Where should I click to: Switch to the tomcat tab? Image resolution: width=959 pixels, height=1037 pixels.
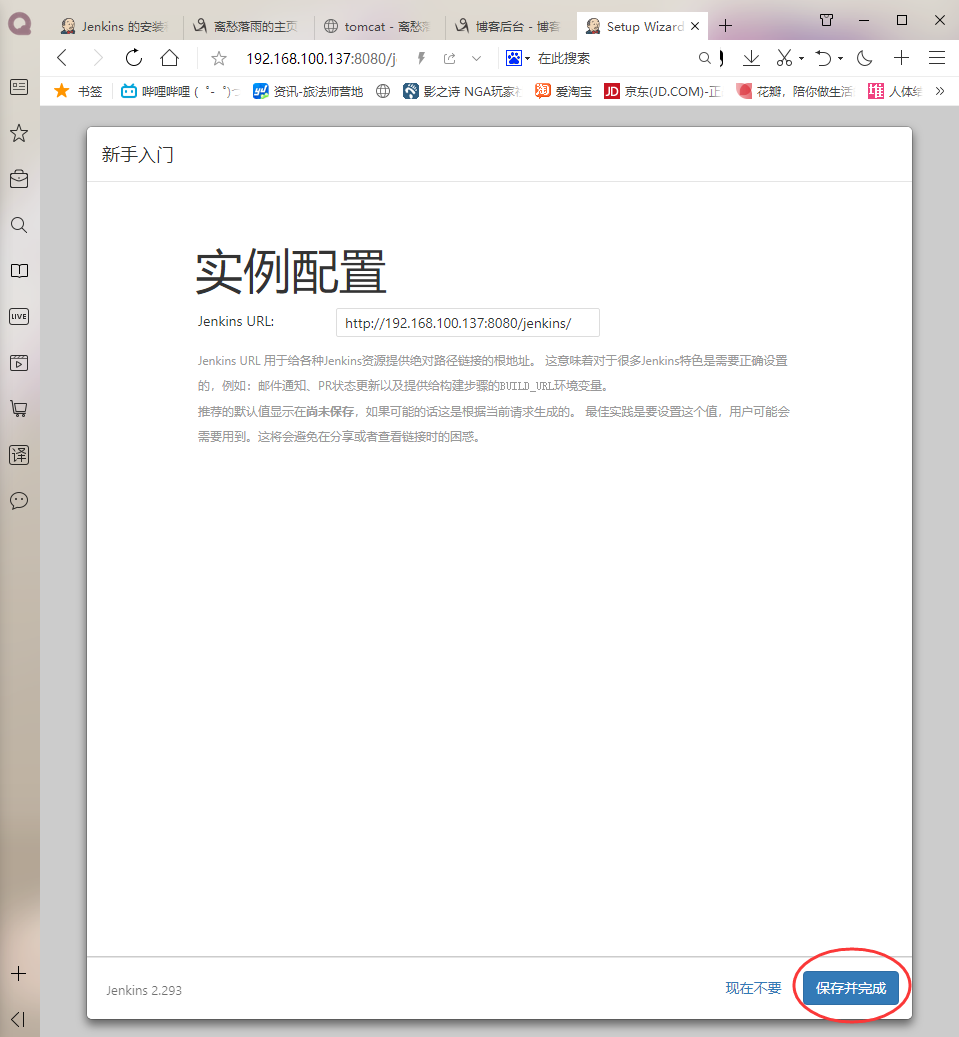pyautogui.click(x=380, y=26)
